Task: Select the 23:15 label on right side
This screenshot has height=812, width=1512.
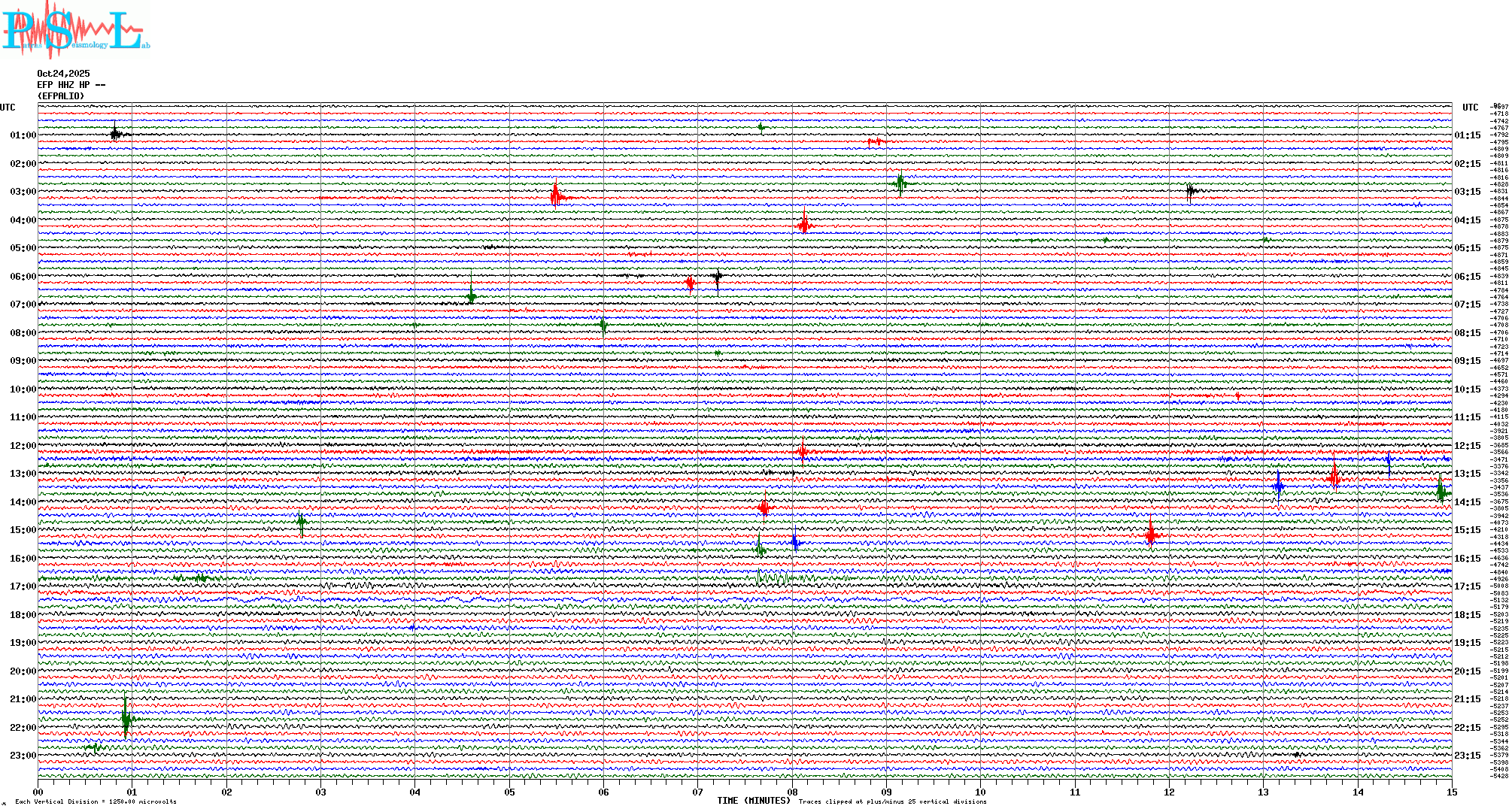Action: (1467, 756)
